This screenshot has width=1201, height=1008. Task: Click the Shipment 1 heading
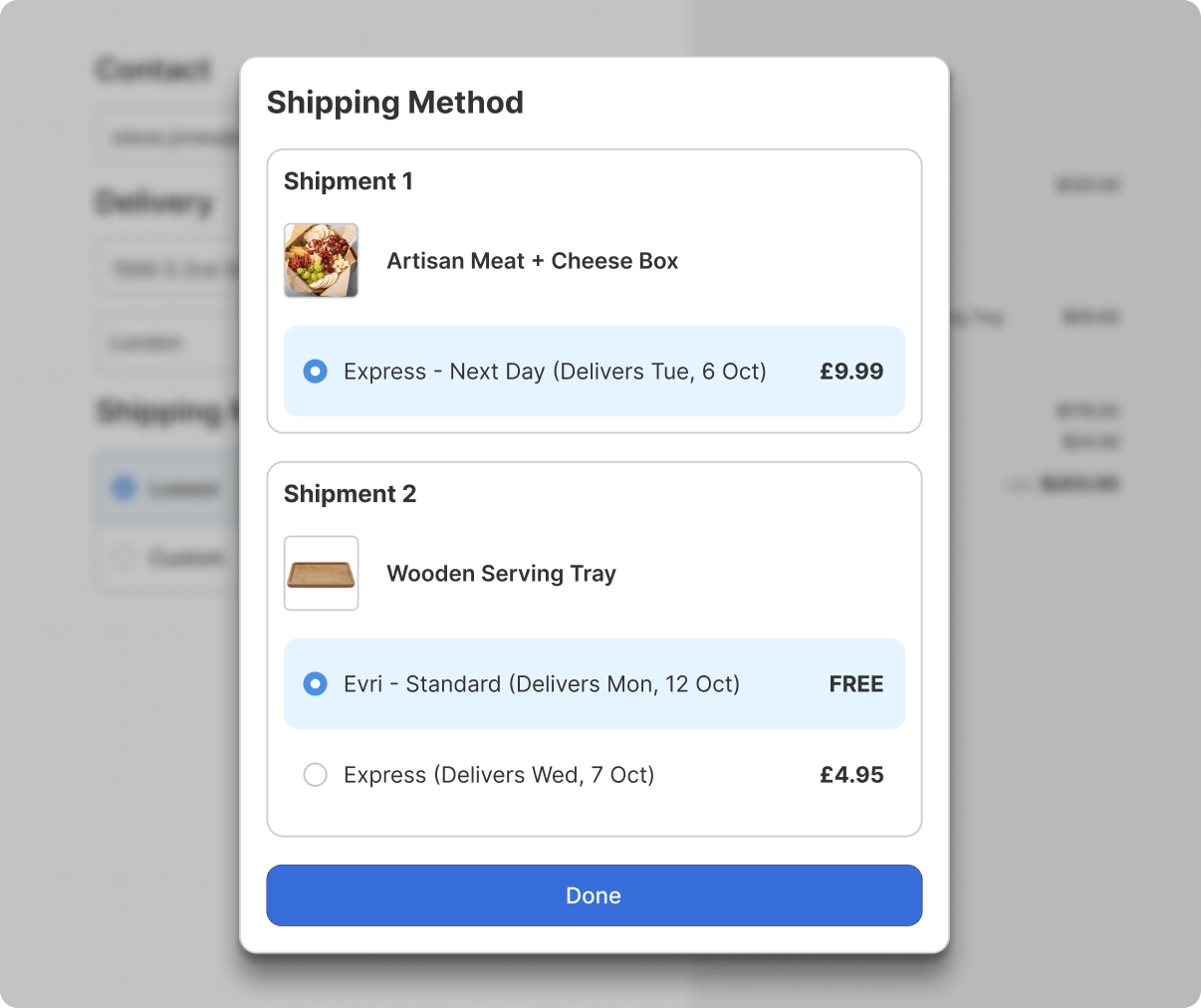click(348, 181)
